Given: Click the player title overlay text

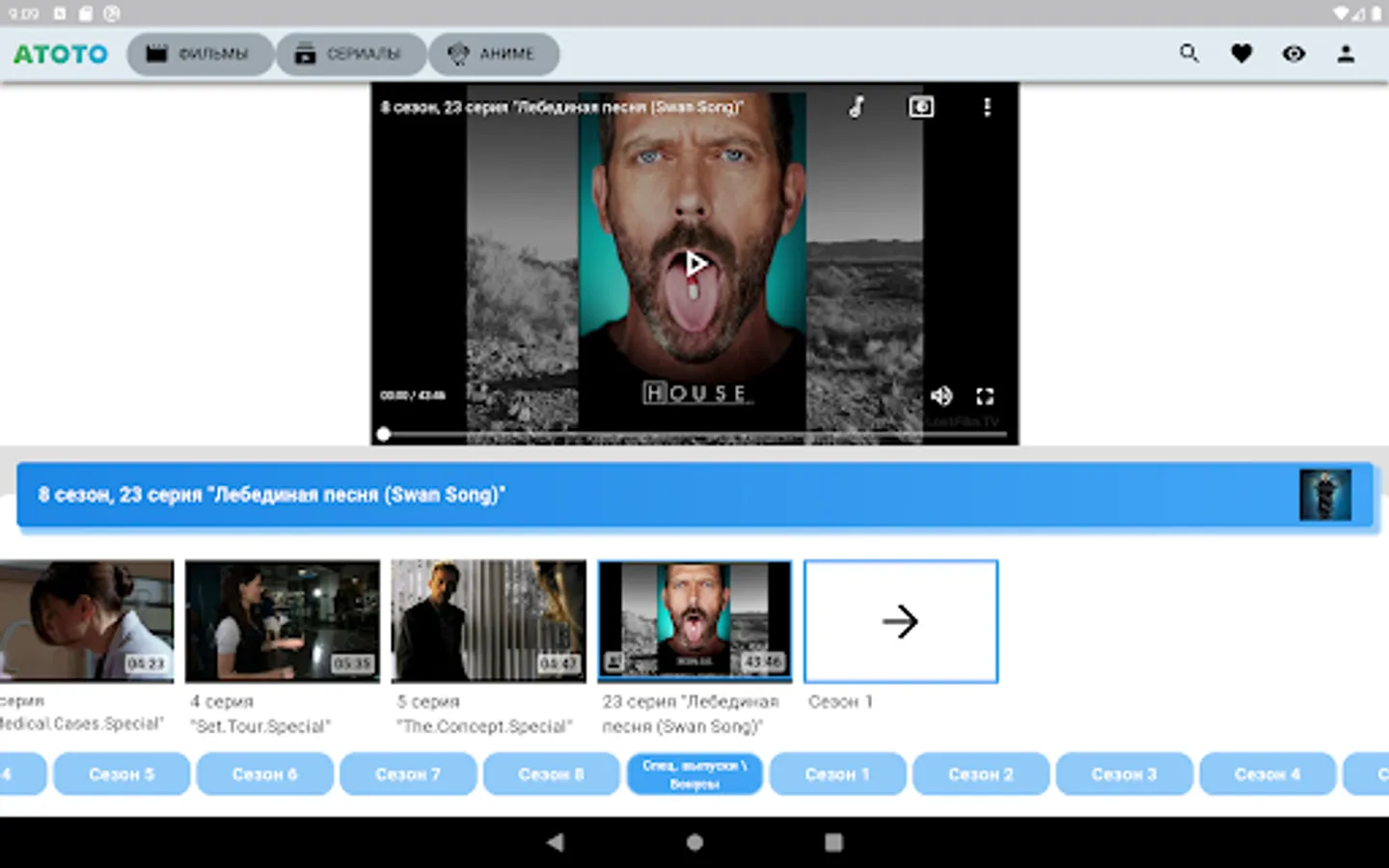Looking at the screenshot, I should pos(561,107).
